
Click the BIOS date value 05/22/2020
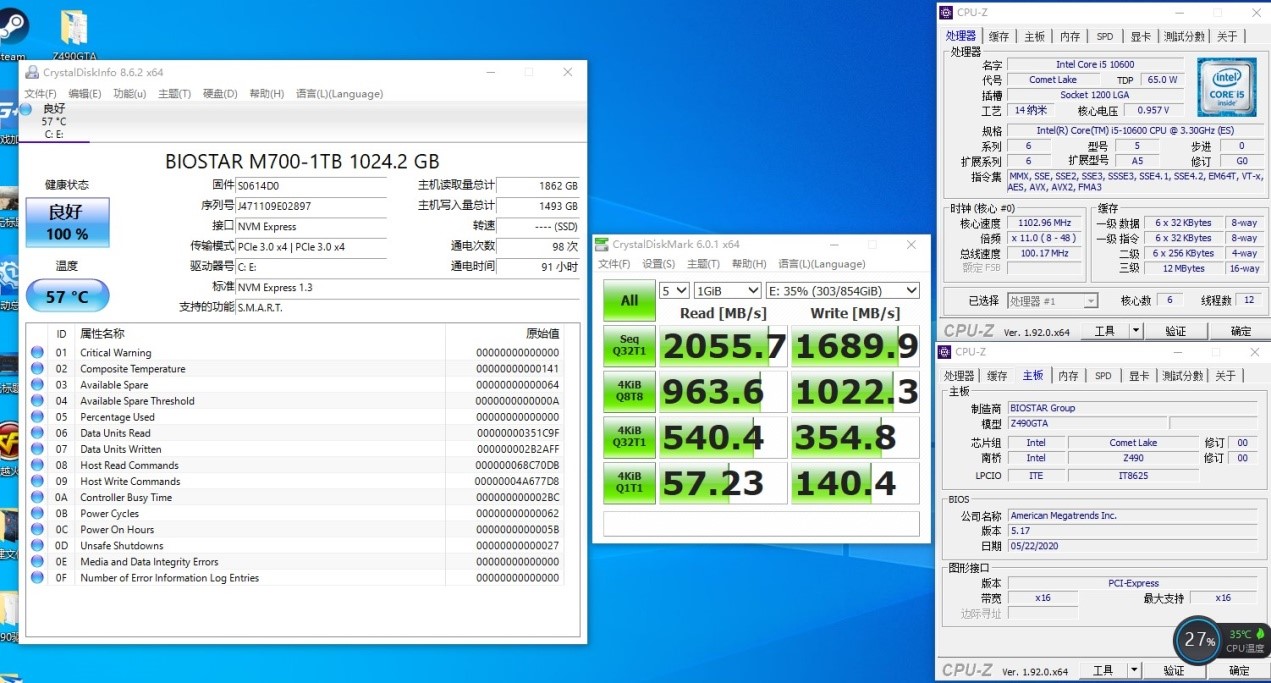(x=1132, y=546)
